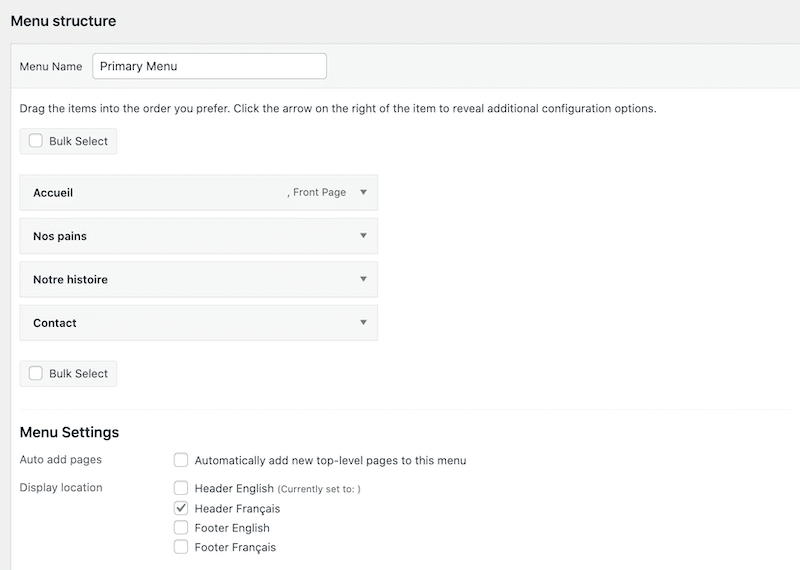Screen dimensions: 800x570
Task: Select the Contact menu item bar
Action: pyautogui.click(x=198, y=323)
